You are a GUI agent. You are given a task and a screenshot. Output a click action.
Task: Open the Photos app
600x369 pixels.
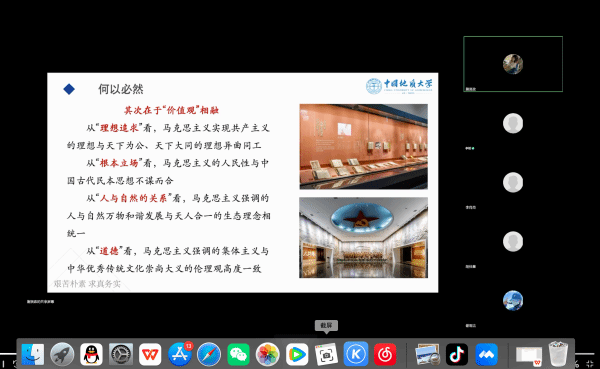(268, 354)
